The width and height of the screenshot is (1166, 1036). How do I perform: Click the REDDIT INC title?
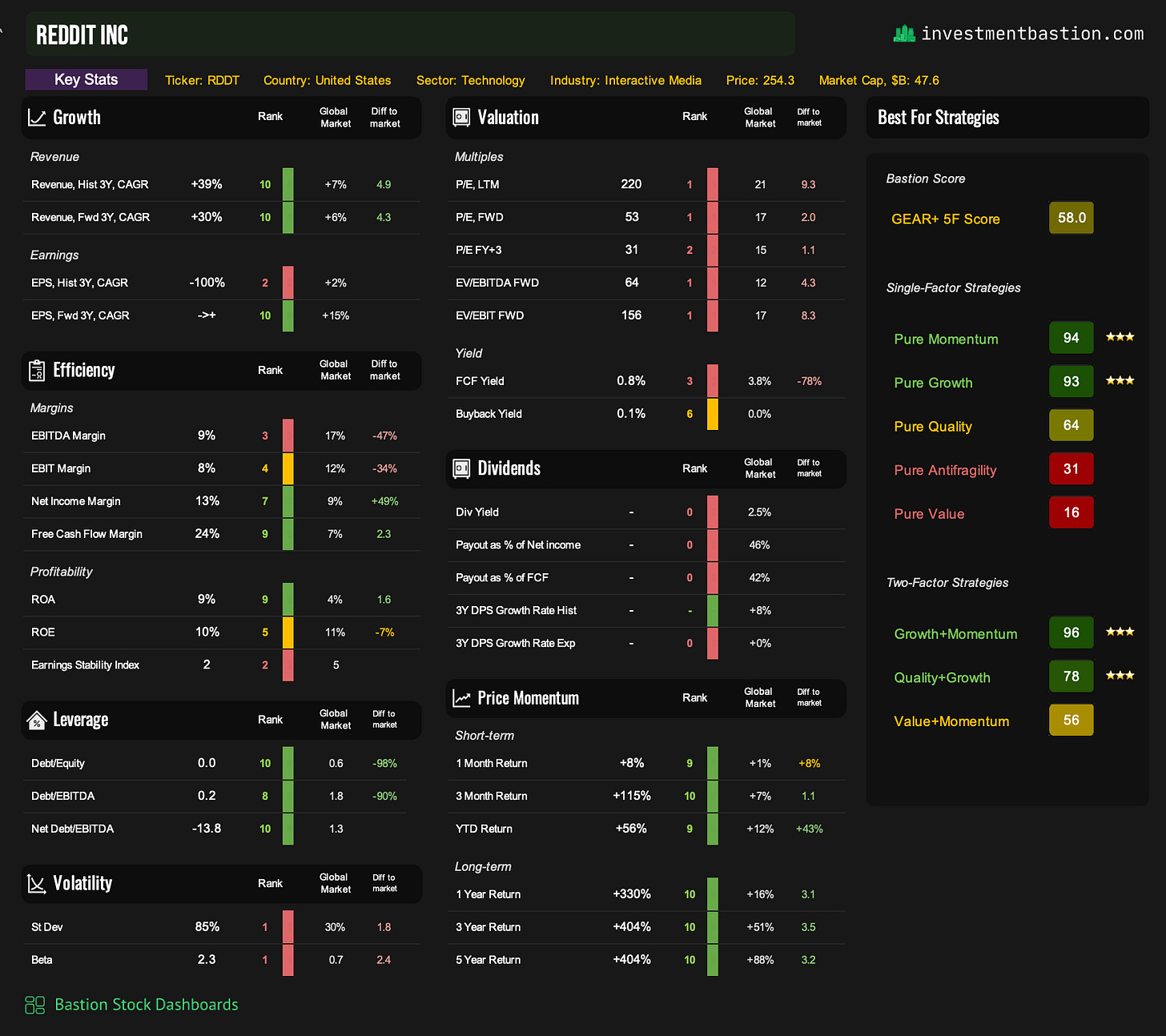82,35
